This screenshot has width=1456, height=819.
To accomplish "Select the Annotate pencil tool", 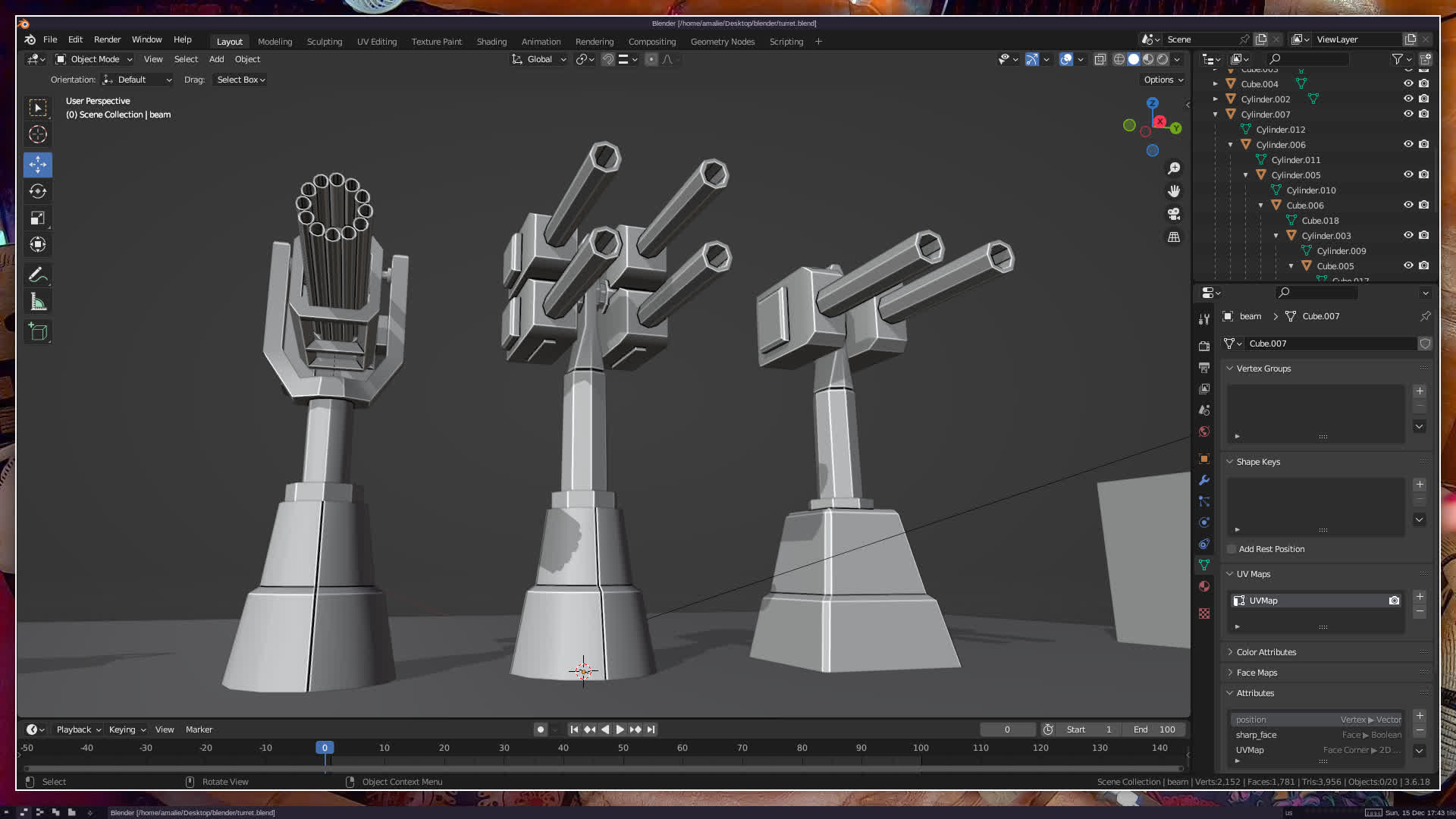I will pos(38,275).
